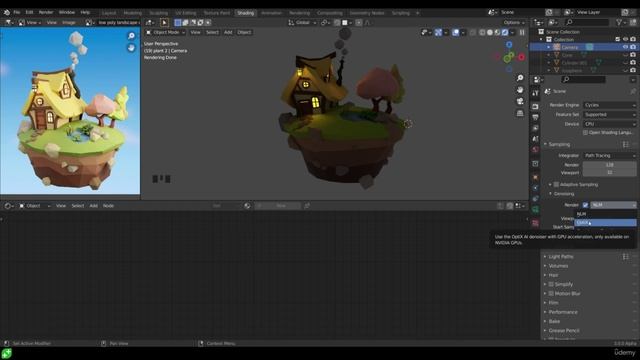Click the Viewport samples field showing 32
The image size is (640, 360).
[x=609, y=173]
